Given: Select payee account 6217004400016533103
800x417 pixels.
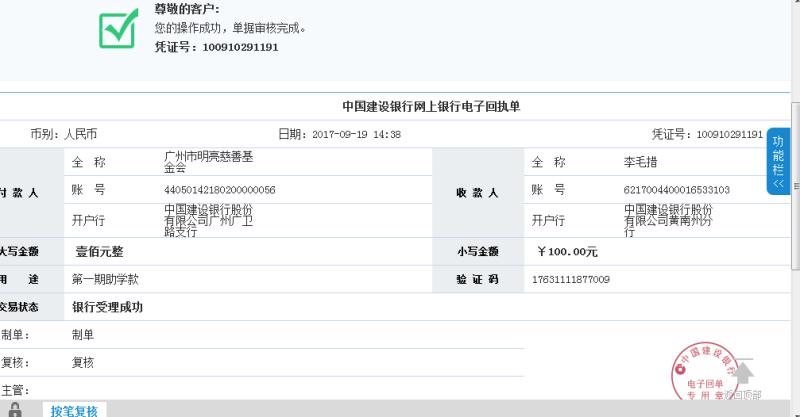Looking at the screenshot, I should (x=677, y=190).
